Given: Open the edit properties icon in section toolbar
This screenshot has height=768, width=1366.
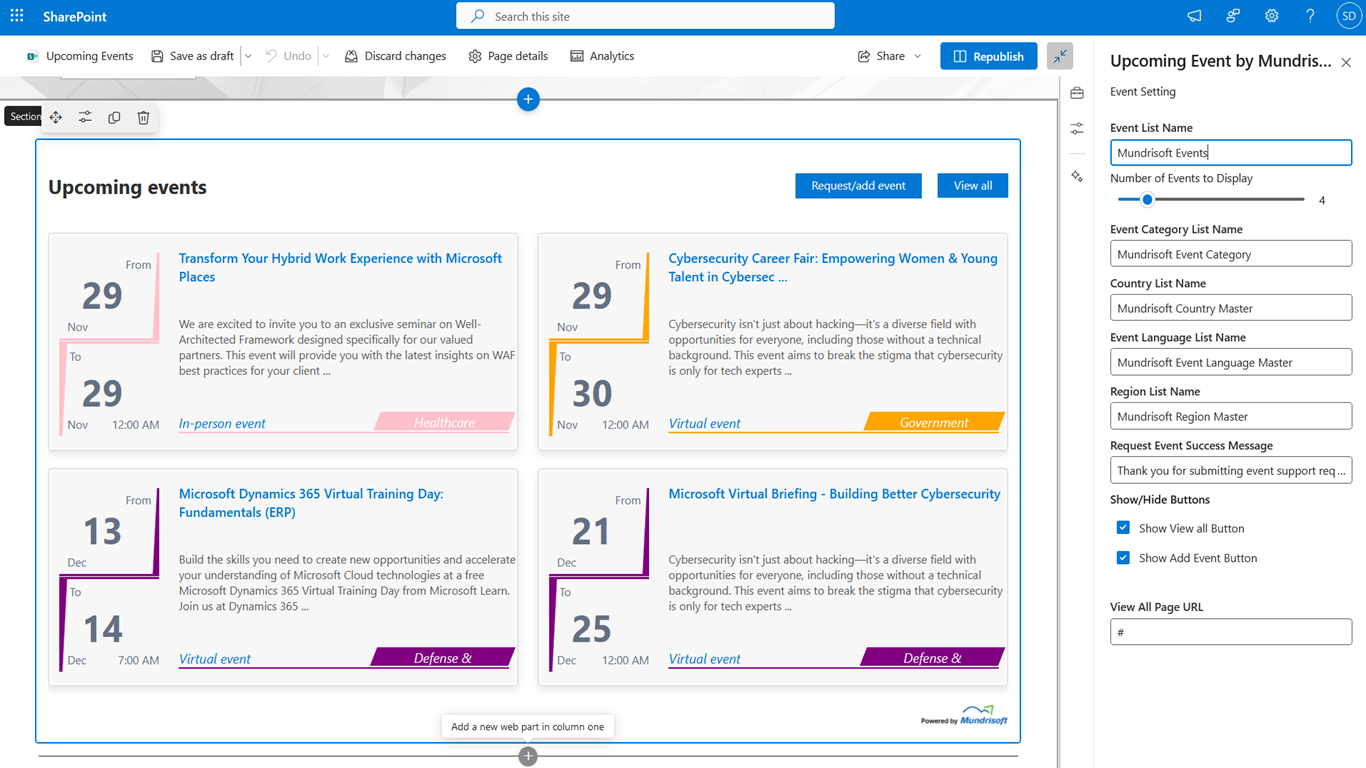Looking at the screenshot, I should (x=85, y=118).
